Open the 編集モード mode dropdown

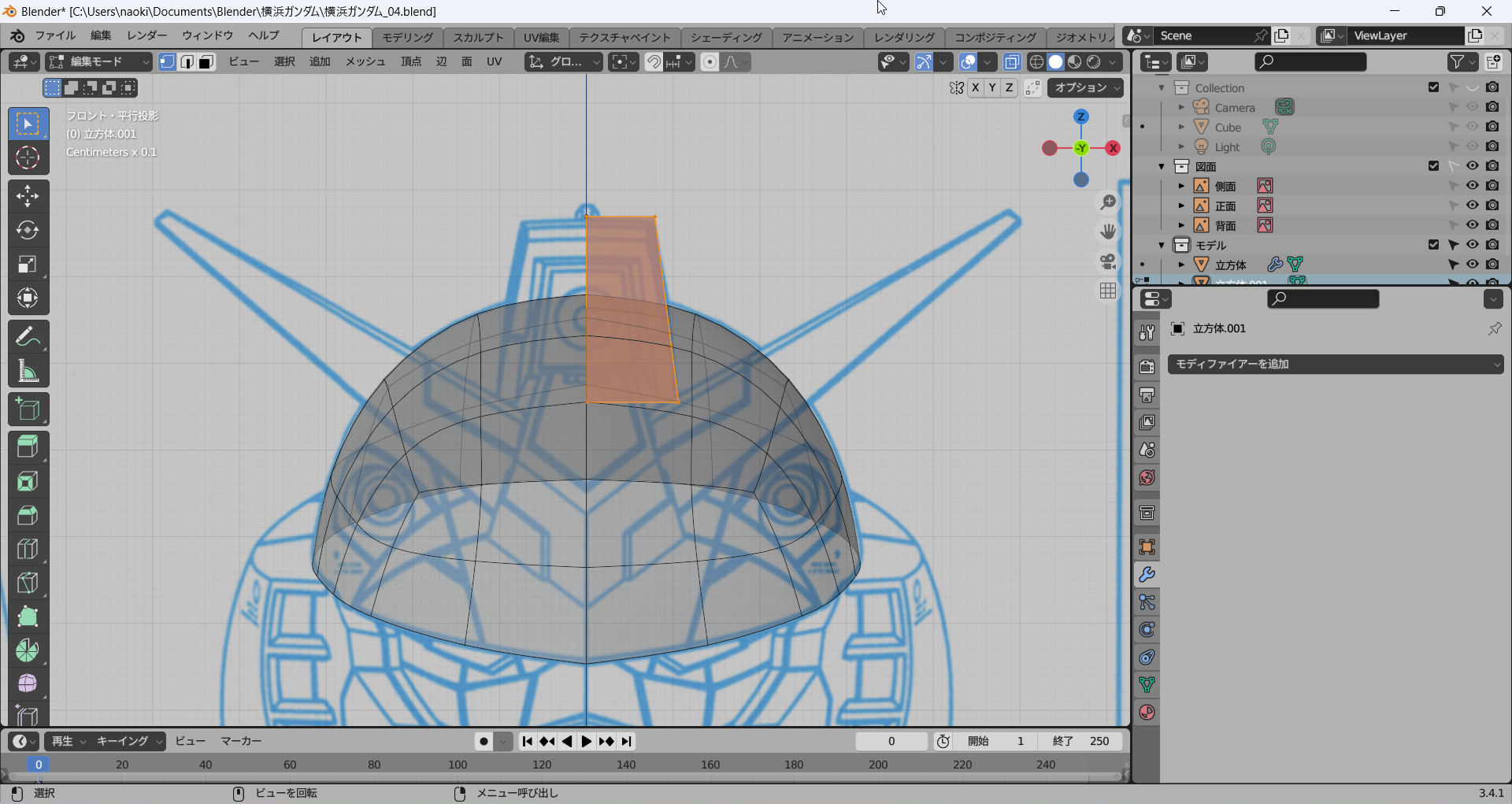pyautogui.click(x=98, y=62)
